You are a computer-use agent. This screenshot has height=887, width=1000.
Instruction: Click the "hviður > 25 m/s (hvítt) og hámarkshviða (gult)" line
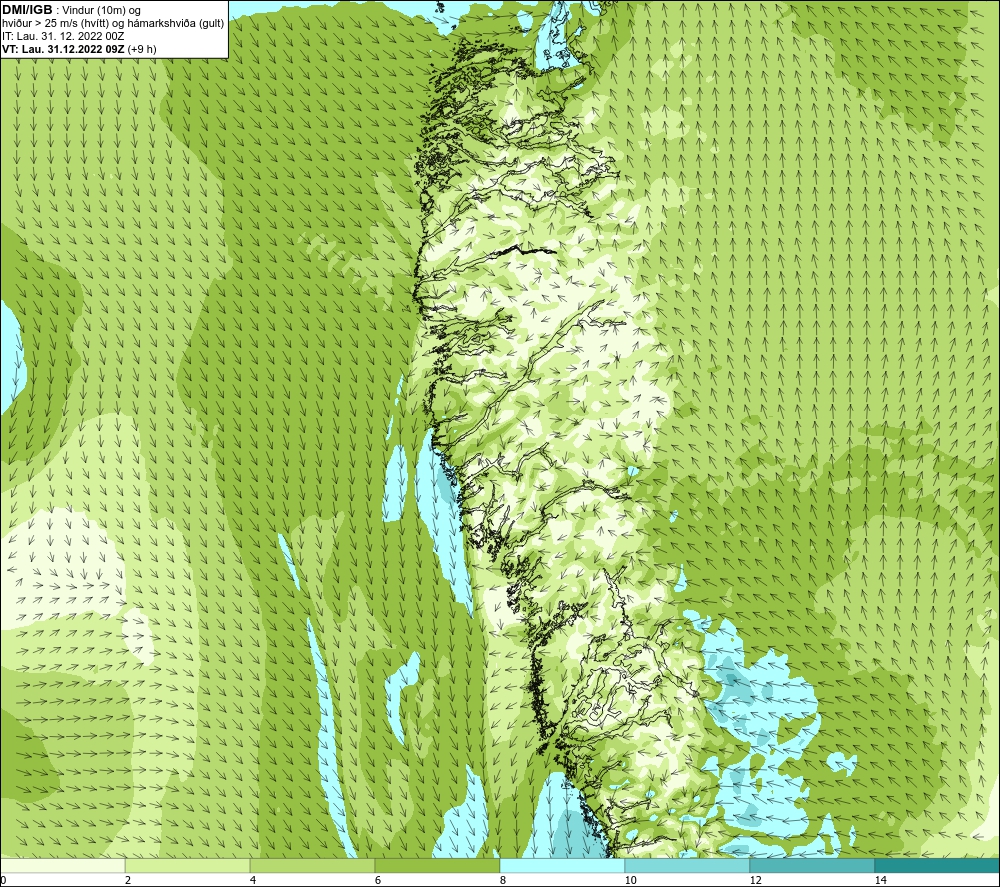[113, 24]
